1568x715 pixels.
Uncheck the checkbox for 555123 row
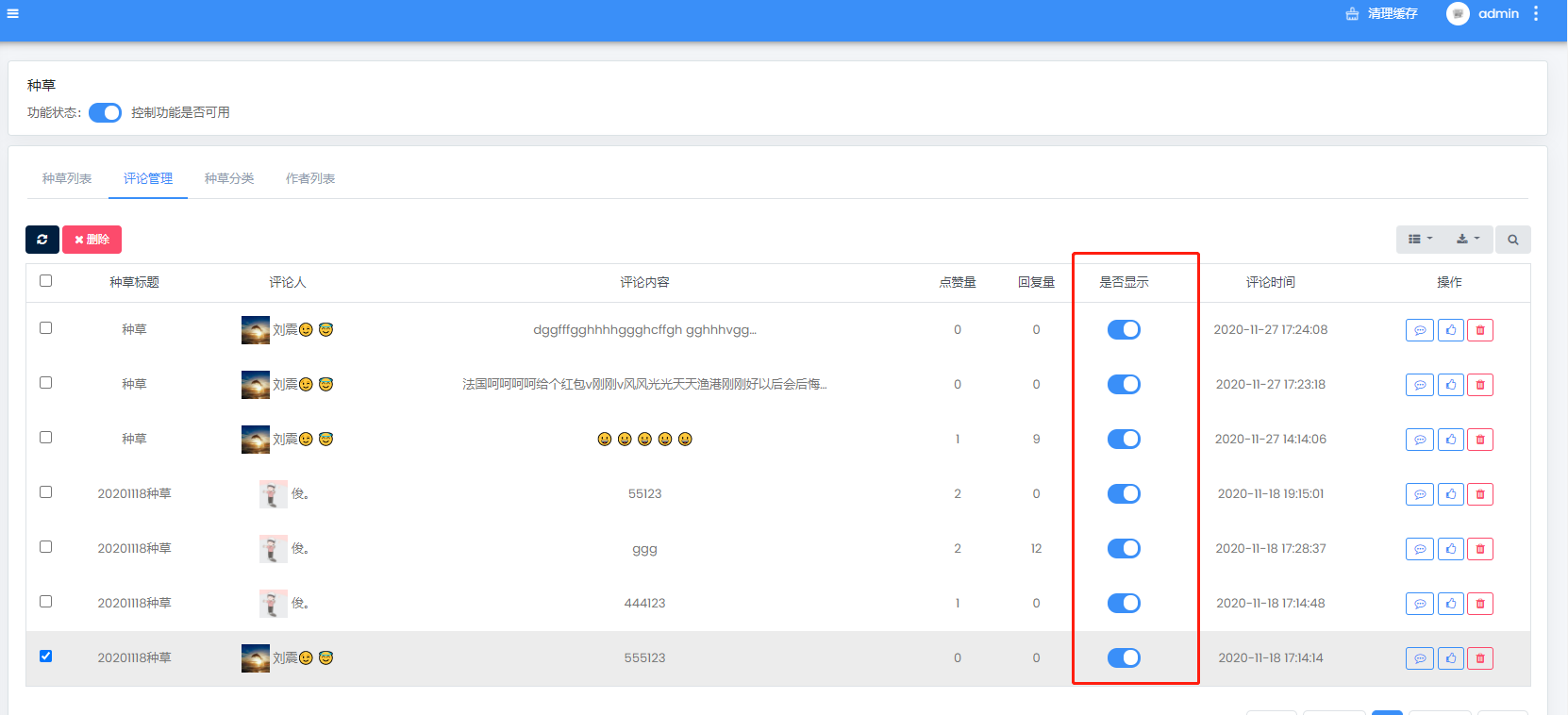45,657
